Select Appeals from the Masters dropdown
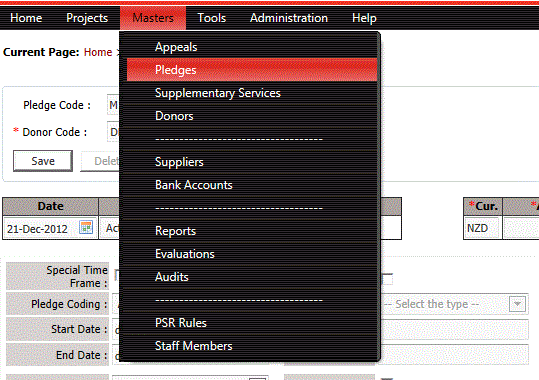The width and height of the screenshot is (539, 380). [x=252, y=47]
